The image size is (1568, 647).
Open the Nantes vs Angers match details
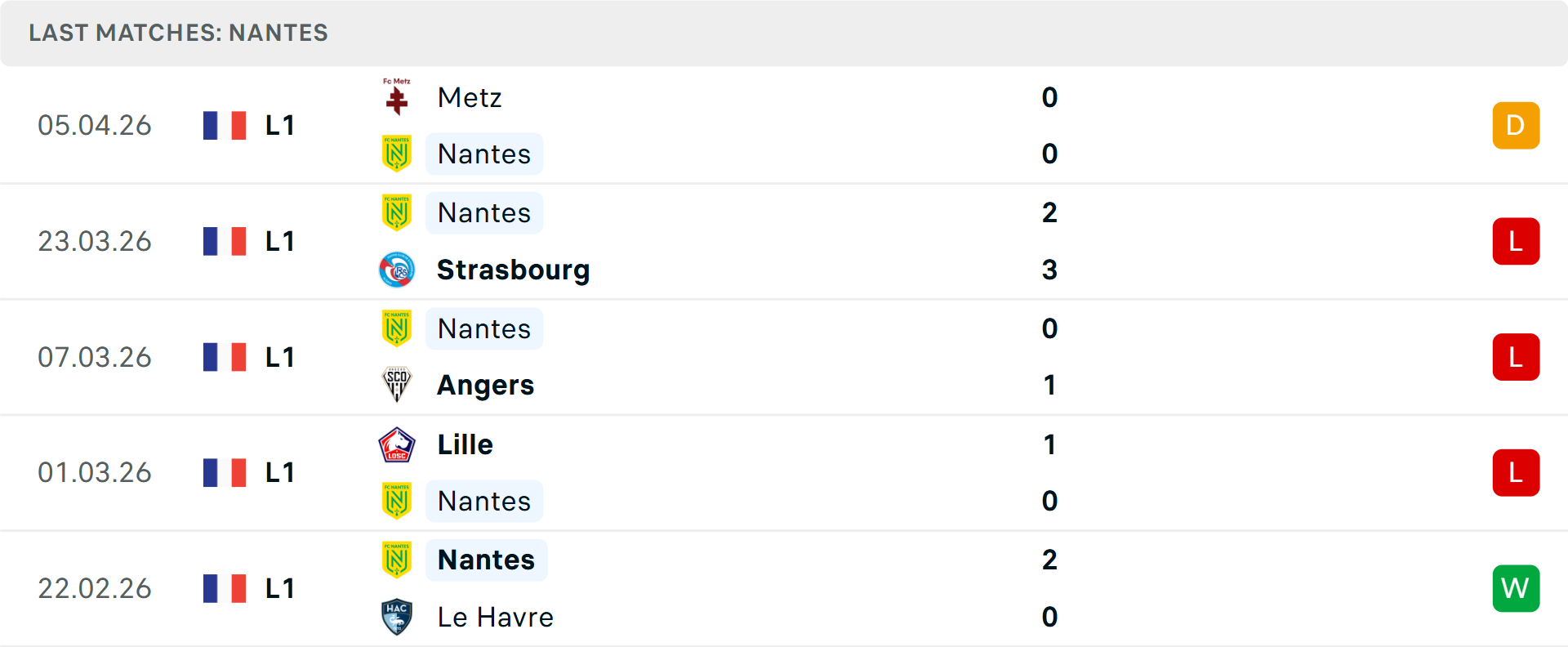784,357
